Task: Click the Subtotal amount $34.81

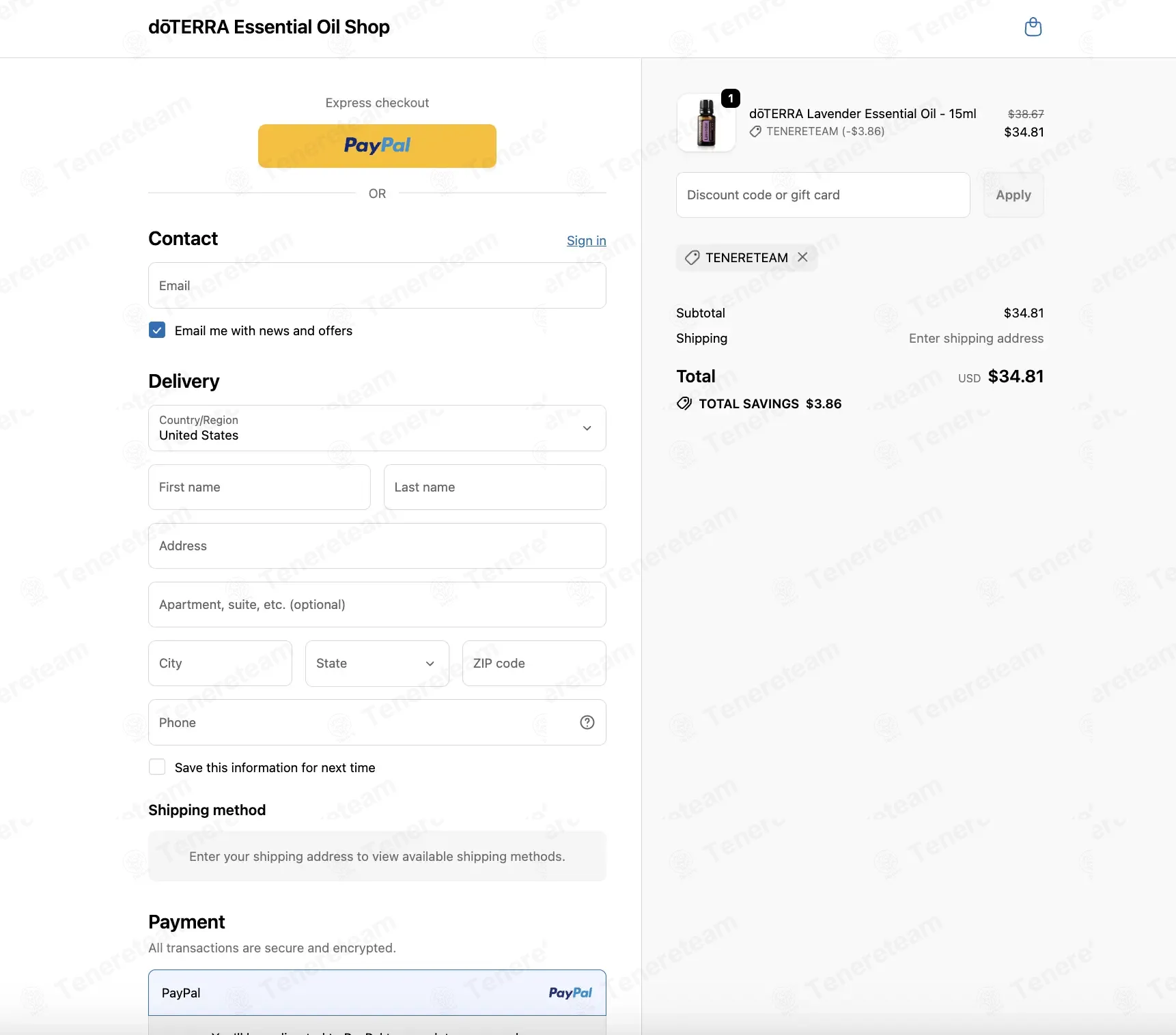Action: (1024, 313)
